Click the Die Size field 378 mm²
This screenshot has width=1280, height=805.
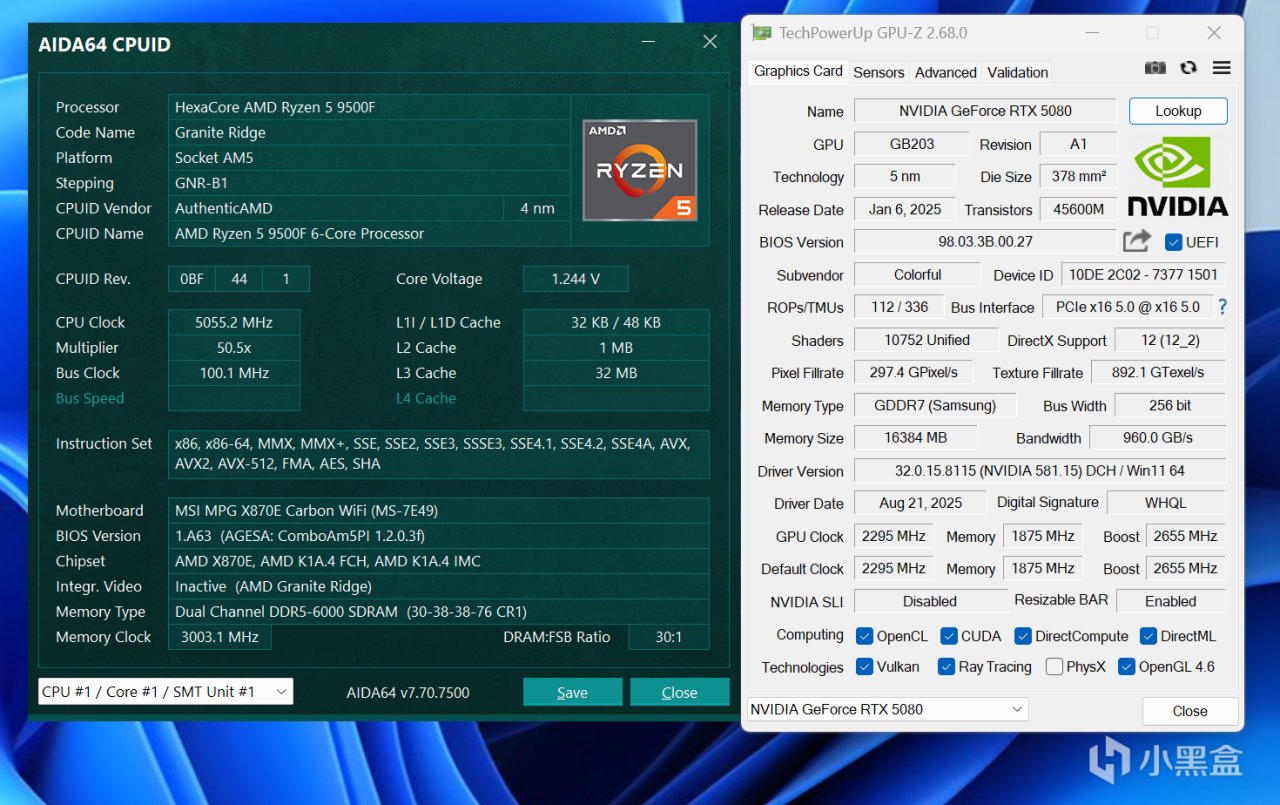(1079, 177)
